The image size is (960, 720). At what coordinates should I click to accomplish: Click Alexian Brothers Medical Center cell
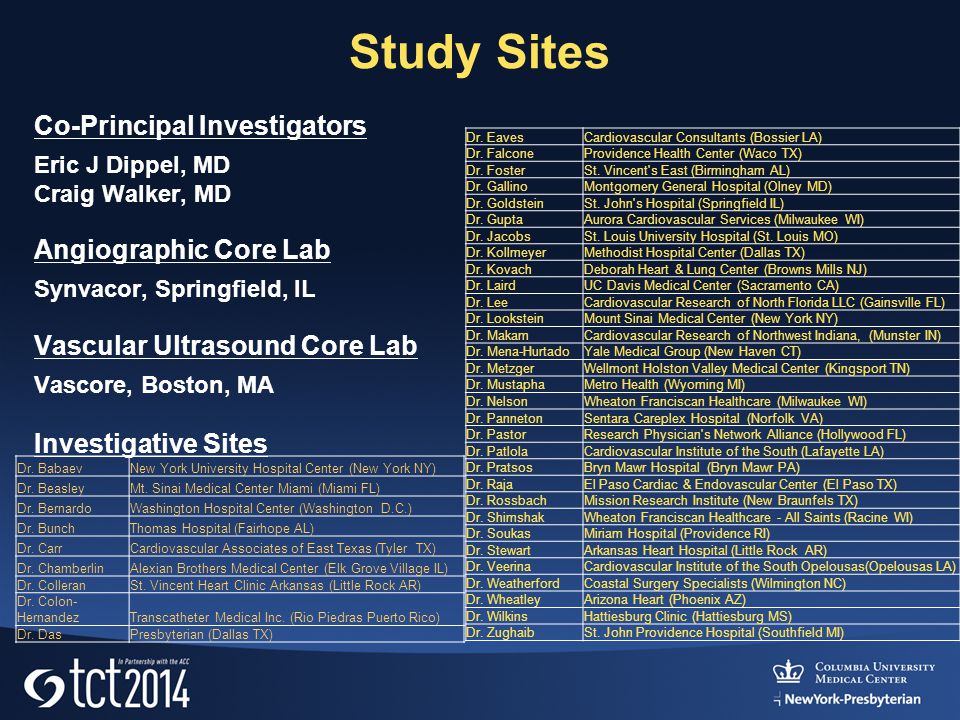point(296,568)
